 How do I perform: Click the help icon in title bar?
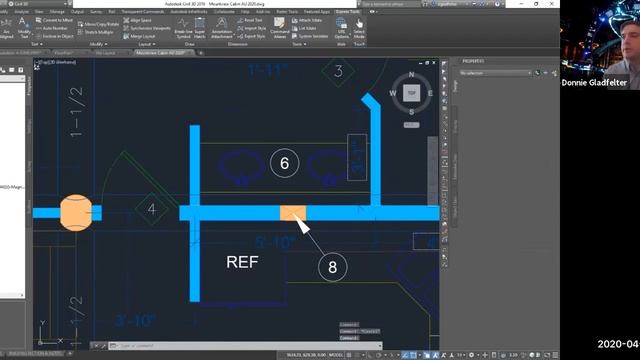pyautogui.click(x=497, y=4)
